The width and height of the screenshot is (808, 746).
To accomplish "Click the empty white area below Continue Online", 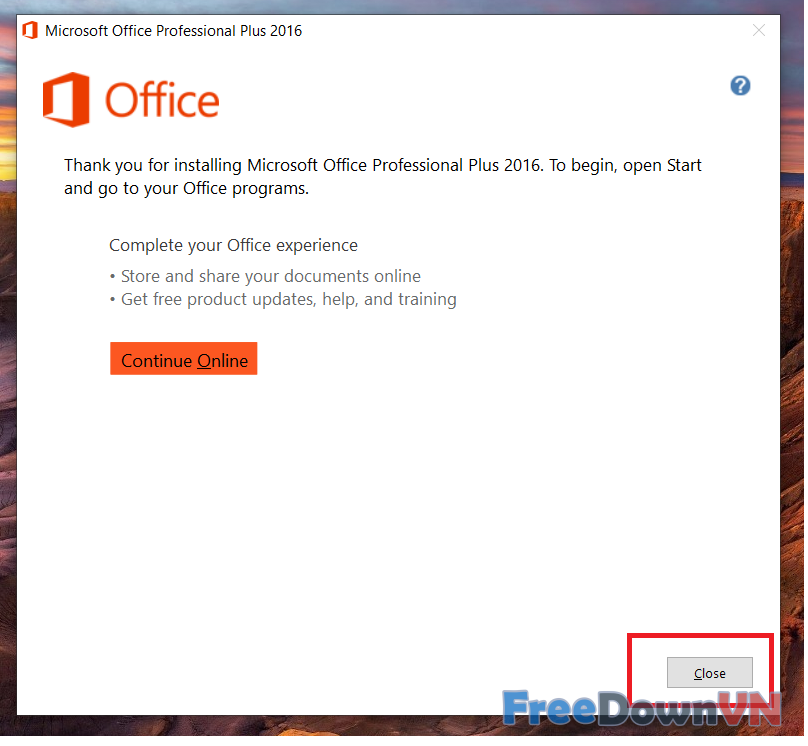I will click(400, 500).
